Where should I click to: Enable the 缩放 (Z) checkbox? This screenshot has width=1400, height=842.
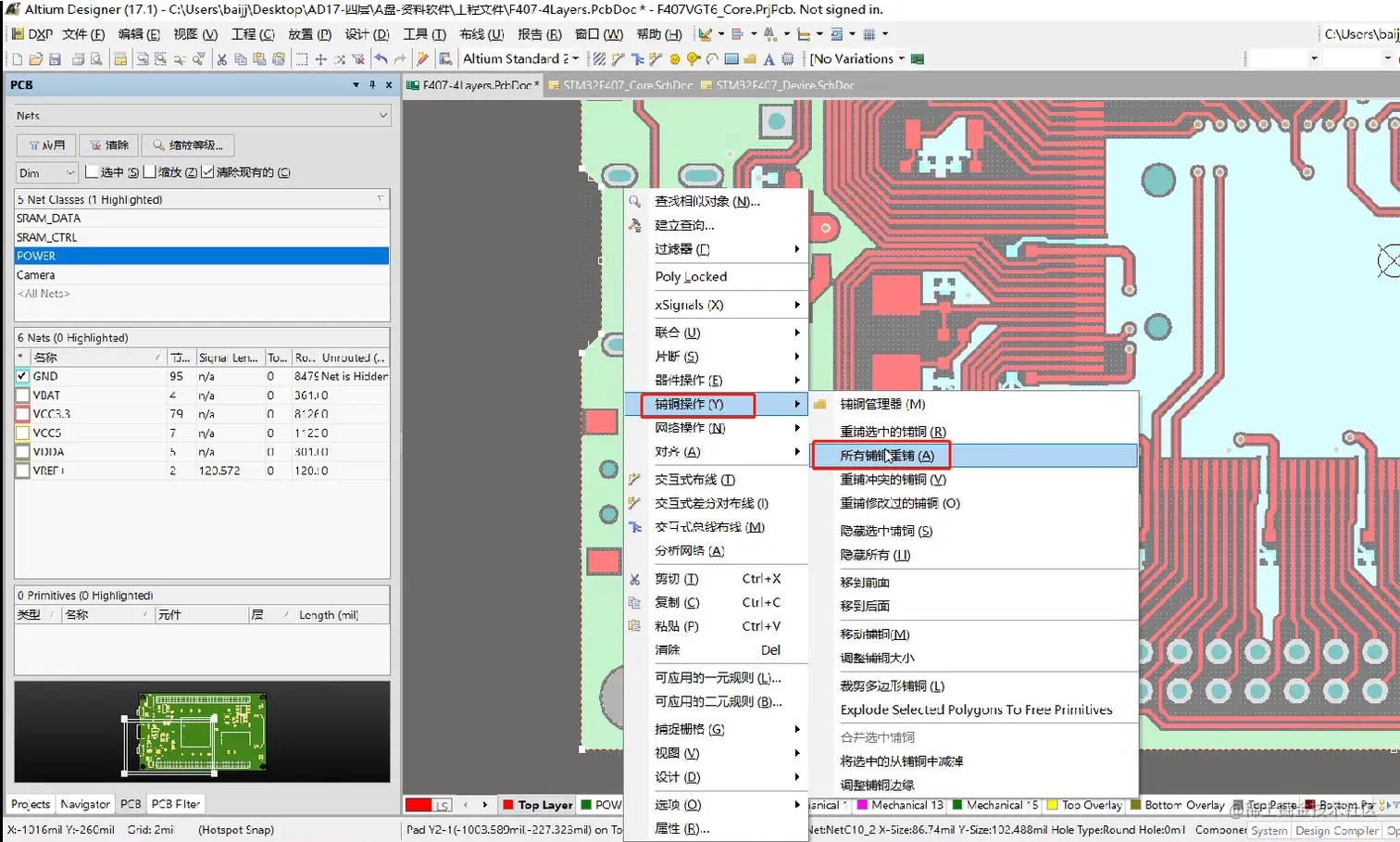click(x=149, y=172)
